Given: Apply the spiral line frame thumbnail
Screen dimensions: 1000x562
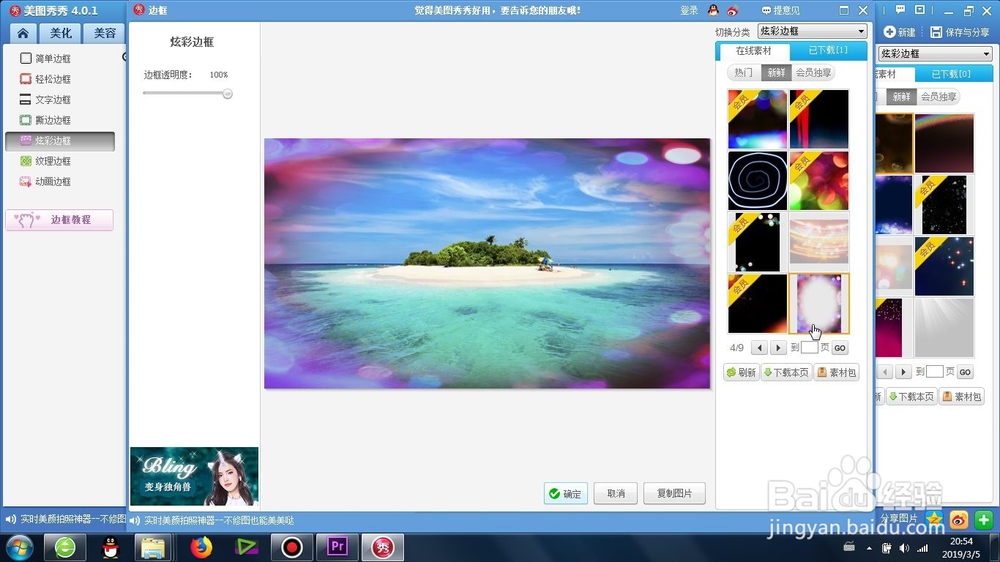Looking at the screenshot, I should 758,181.
